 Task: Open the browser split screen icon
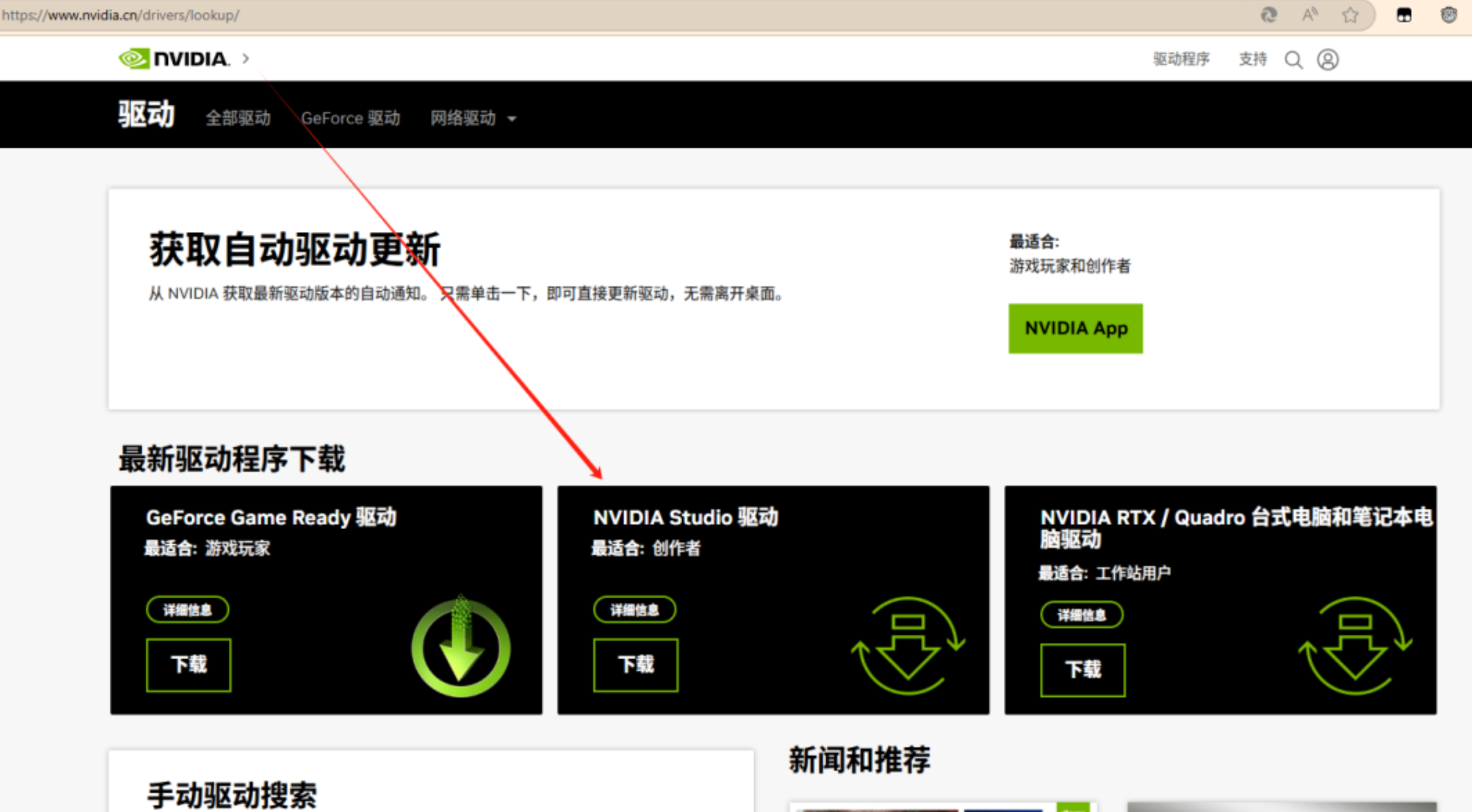(1404, 15)
